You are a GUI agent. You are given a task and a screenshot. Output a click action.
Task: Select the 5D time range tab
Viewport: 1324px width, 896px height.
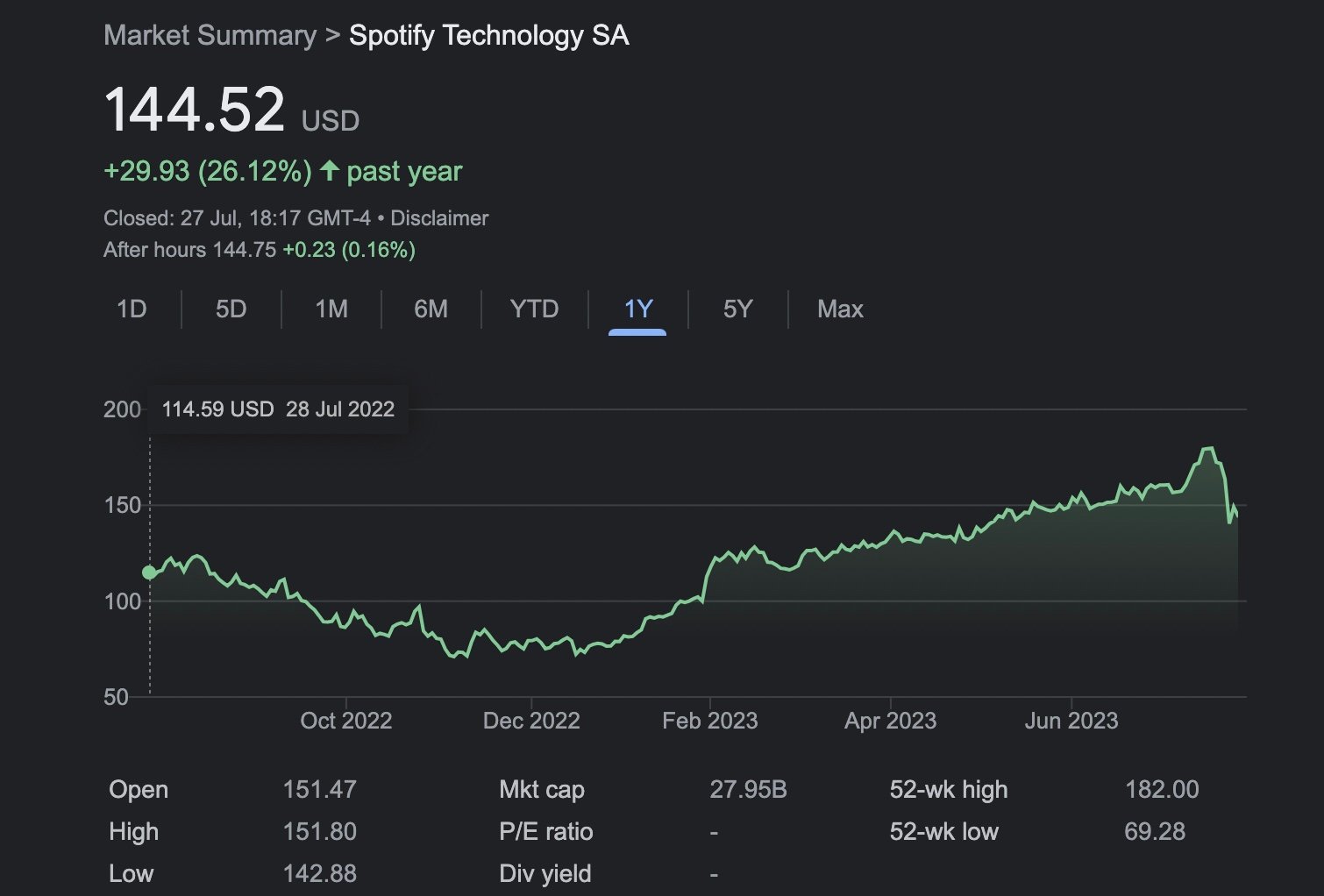(231, 309)
